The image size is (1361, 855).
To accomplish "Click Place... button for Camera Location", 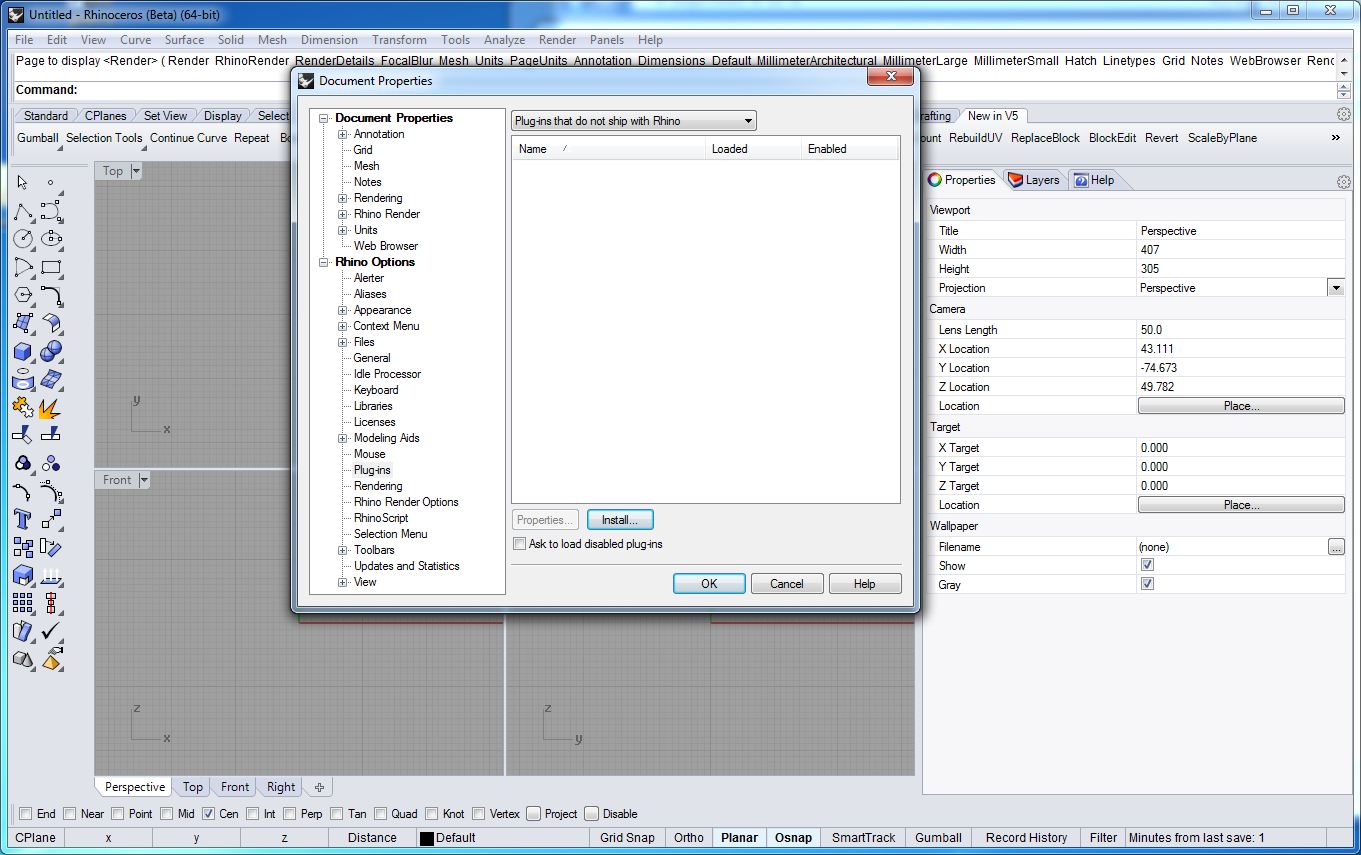I will coord(1241,406).
